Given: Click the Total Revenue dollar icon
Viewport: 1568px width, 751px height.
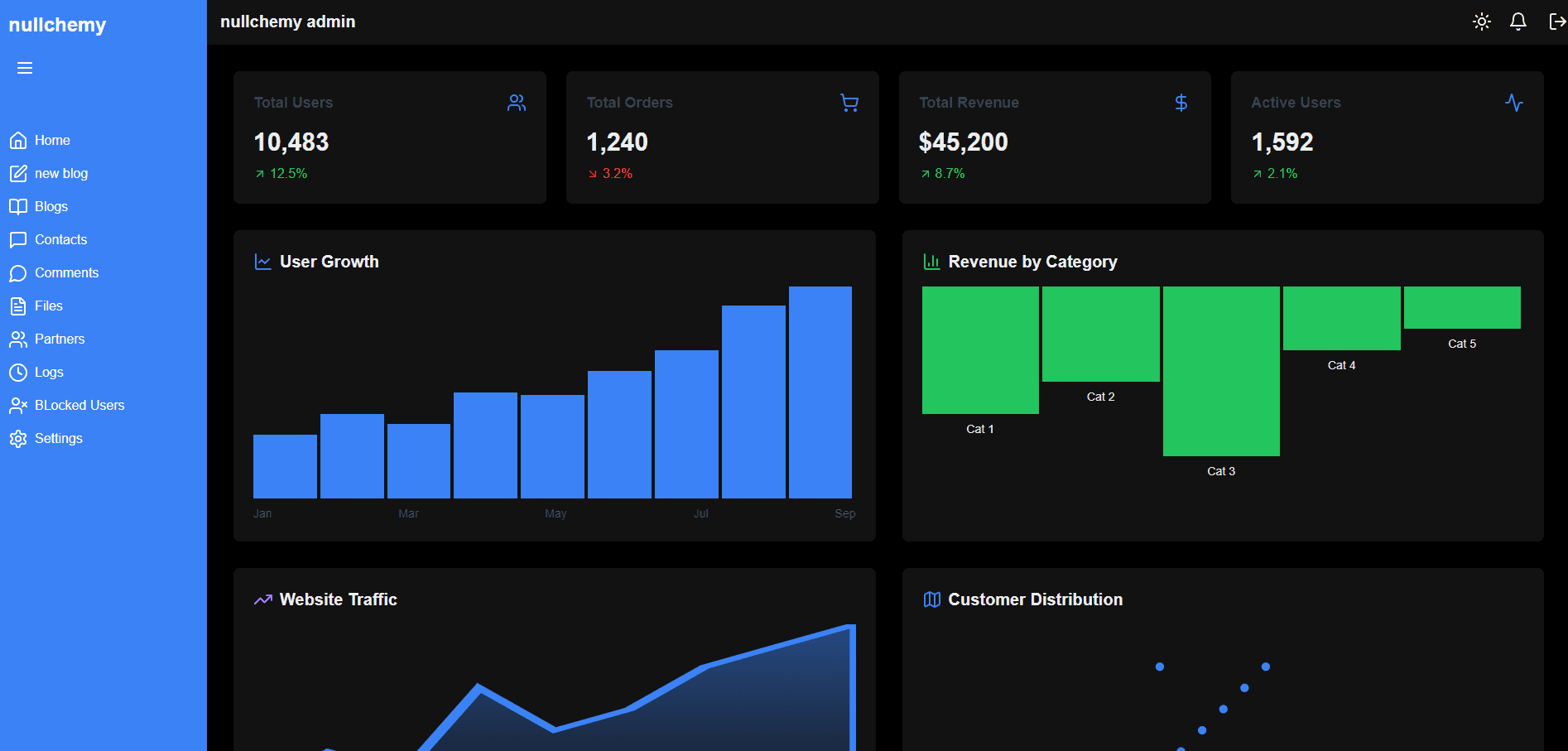Looking at the screenshot, I should pos(1181,103).
